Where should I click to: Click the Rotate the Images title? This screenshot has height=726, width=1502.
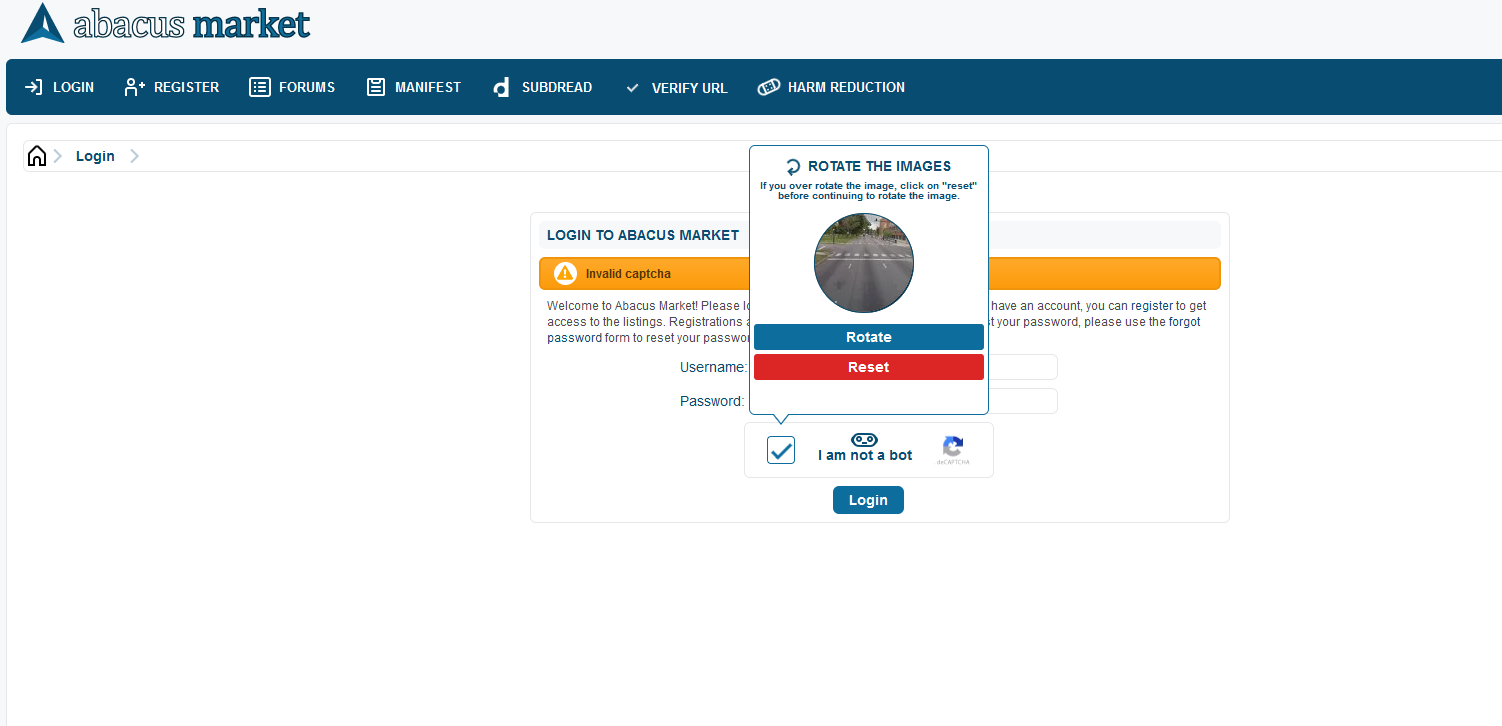(879, 166)
